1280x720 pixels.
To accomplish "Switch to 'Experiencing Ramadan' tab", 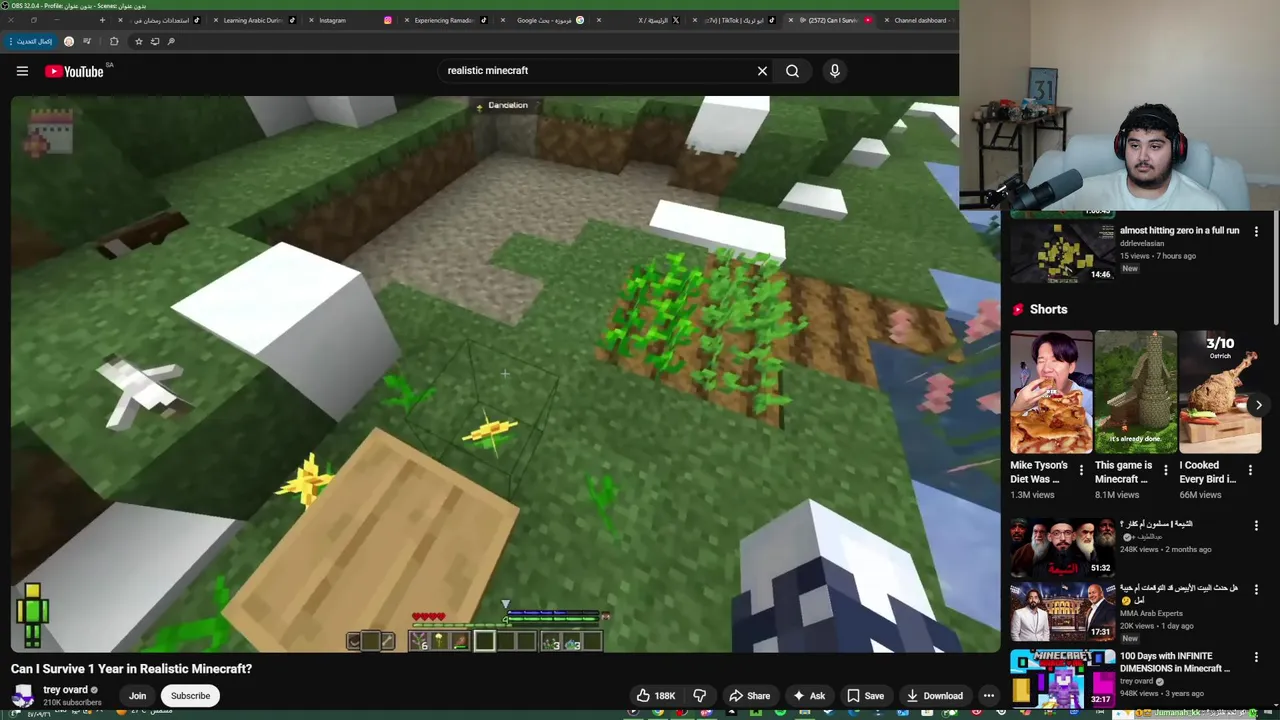I will pyautogui.click(x=445, y=20).
